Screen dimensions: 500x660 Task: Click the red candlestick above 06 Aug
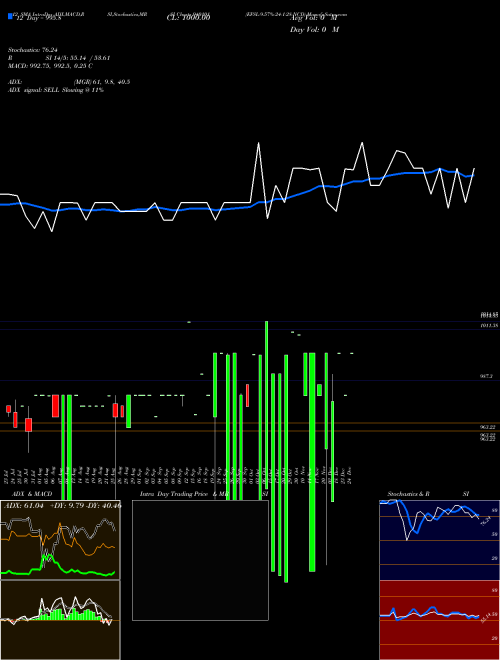(x=55, y=406)
